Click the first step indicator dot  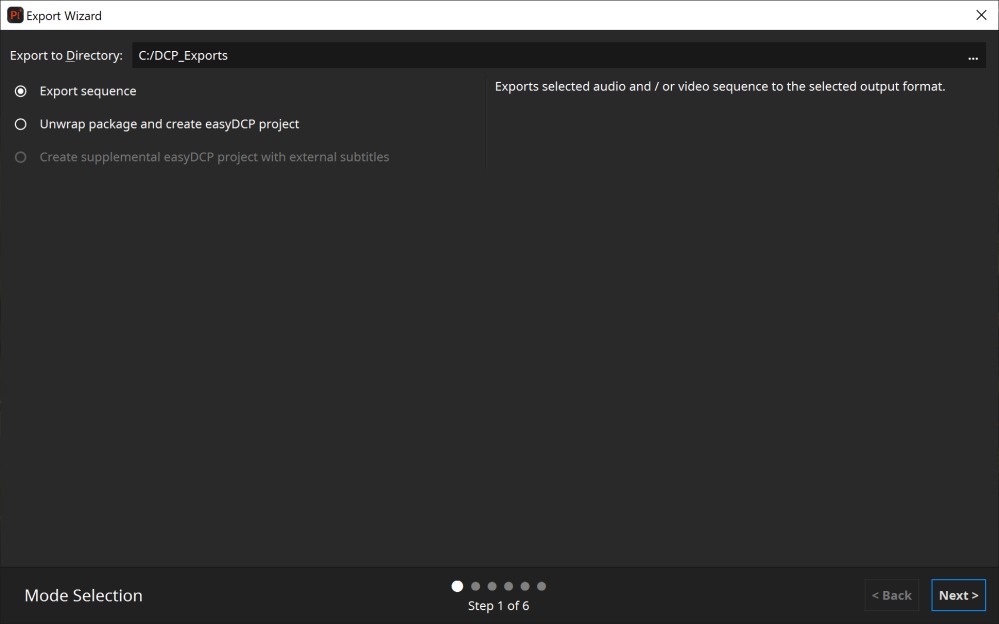coord(458,586)
